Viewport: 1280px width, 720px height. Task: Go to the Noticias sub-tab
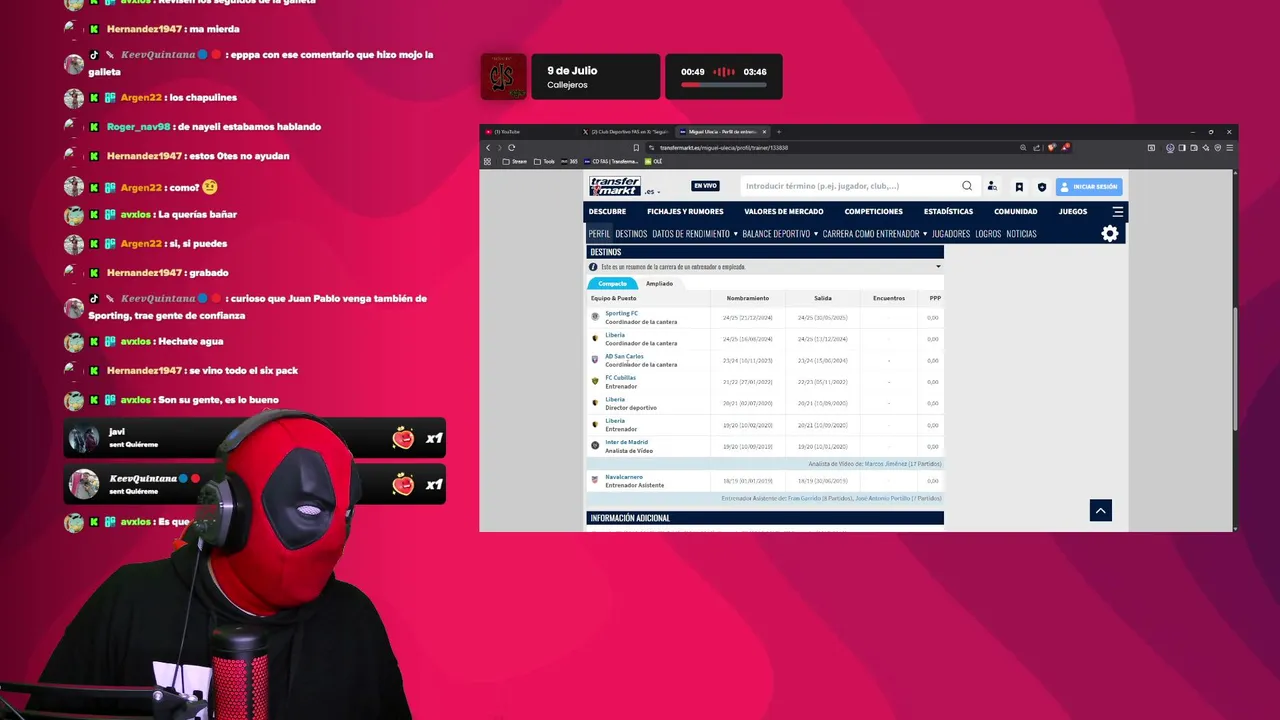1021,234
